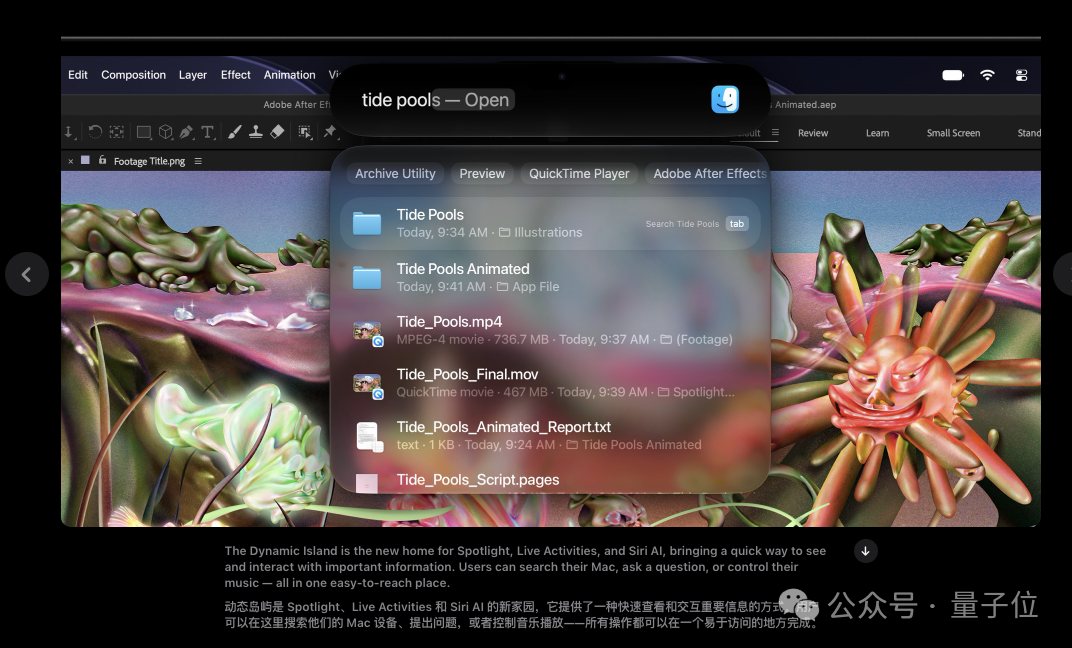Open the Tide_Pools_Final.mov result

point(550,383)
